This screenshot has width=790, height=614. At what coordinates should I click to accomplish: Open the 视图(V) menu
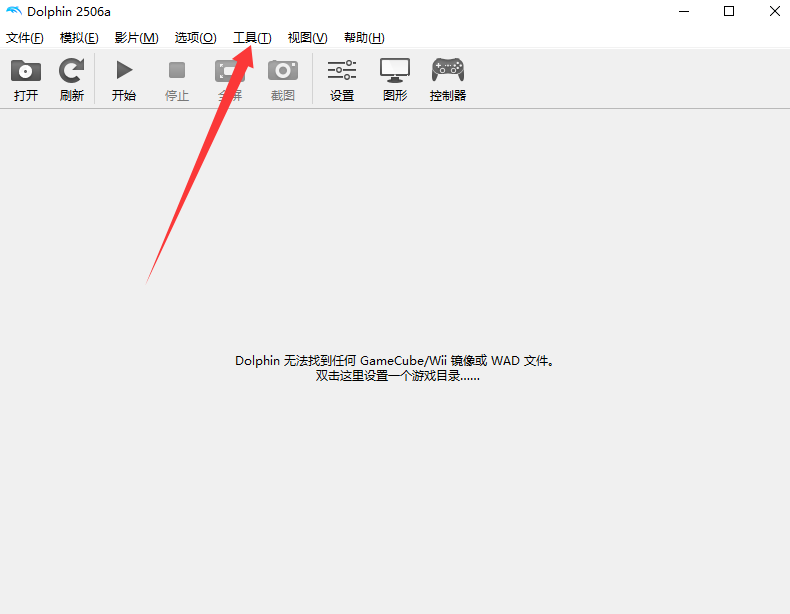(x=308, y=38)
